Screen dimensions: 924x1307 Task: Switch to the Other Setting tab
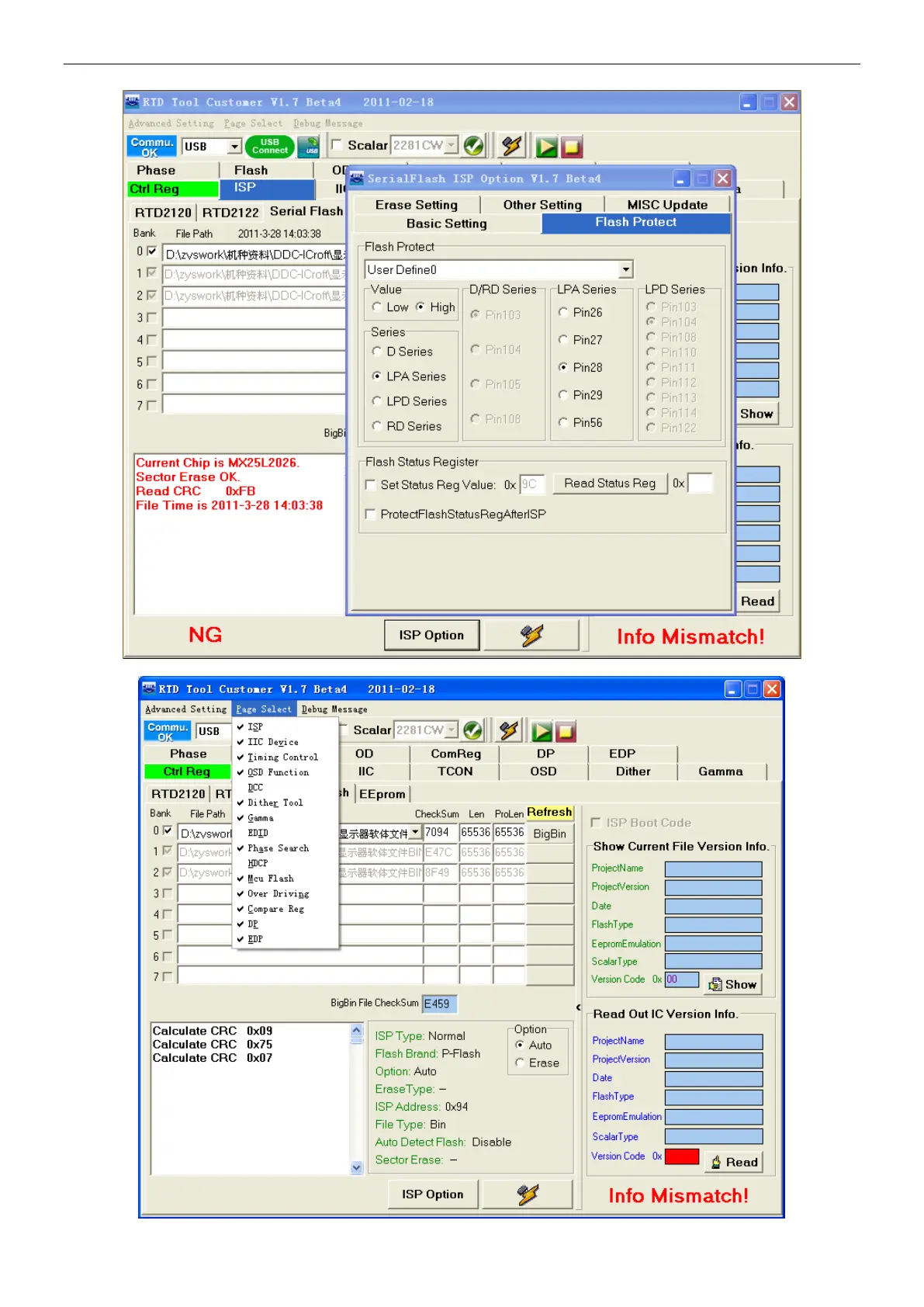pos(542,205)
